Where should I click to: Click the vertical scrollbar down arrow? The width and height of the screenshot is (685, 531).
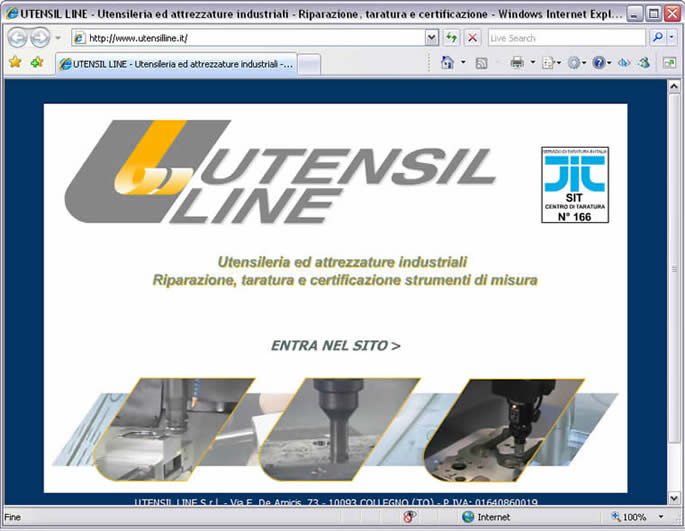pyautogui.click(x=676, y=499)
